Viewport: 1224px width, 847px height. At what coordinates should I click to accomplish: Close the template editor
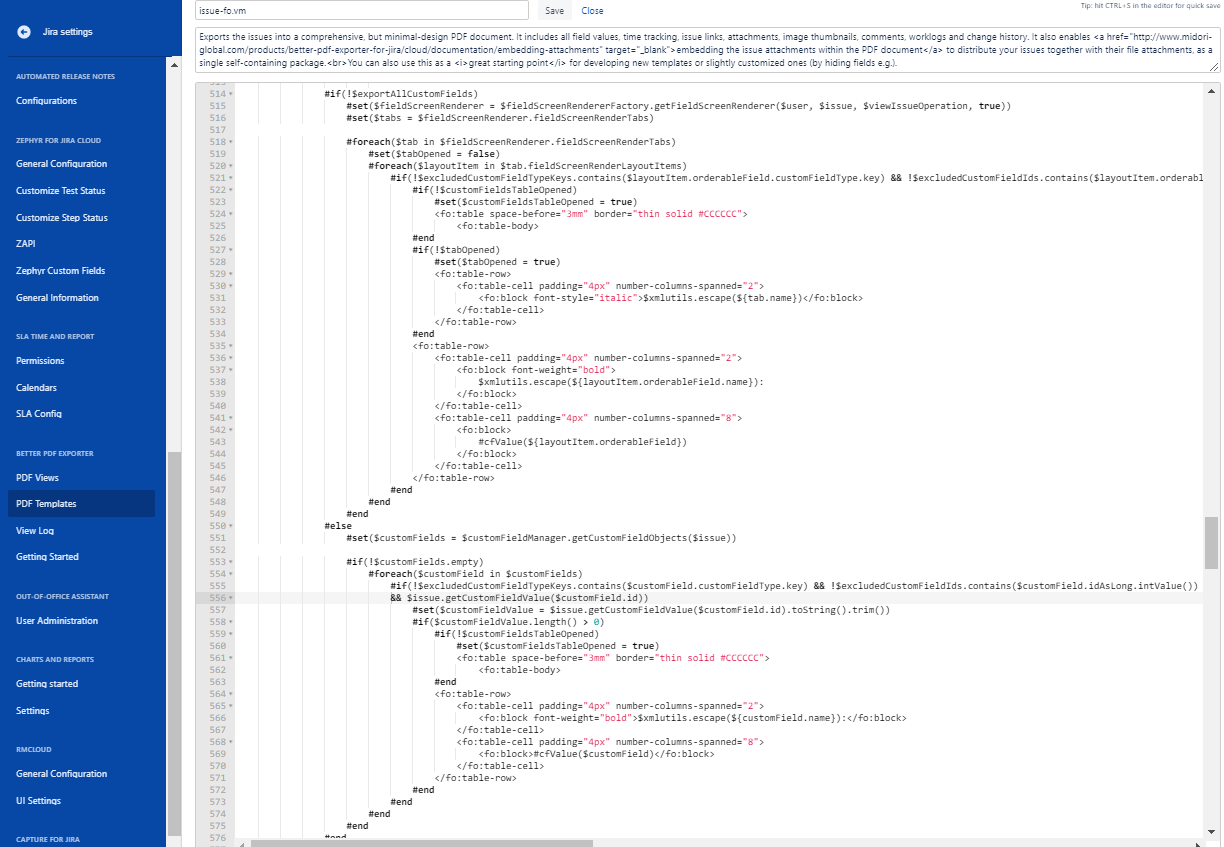pos(592,11)
